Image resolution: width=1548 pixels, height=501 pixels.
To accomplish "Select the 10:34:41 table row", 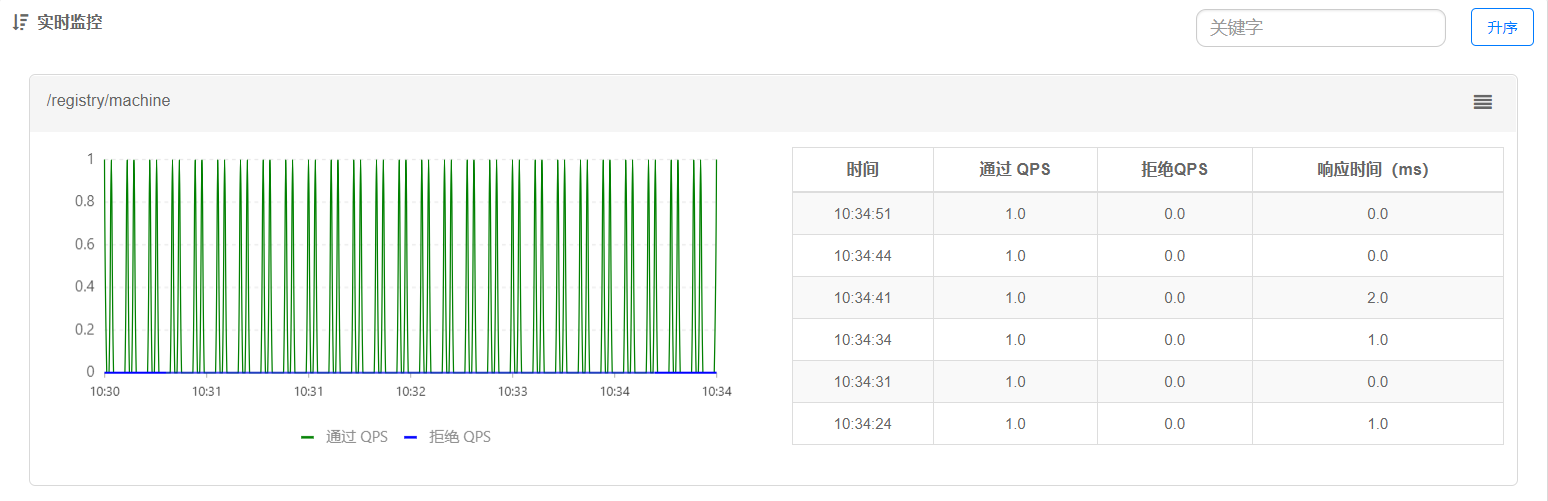I will [862, 298].
